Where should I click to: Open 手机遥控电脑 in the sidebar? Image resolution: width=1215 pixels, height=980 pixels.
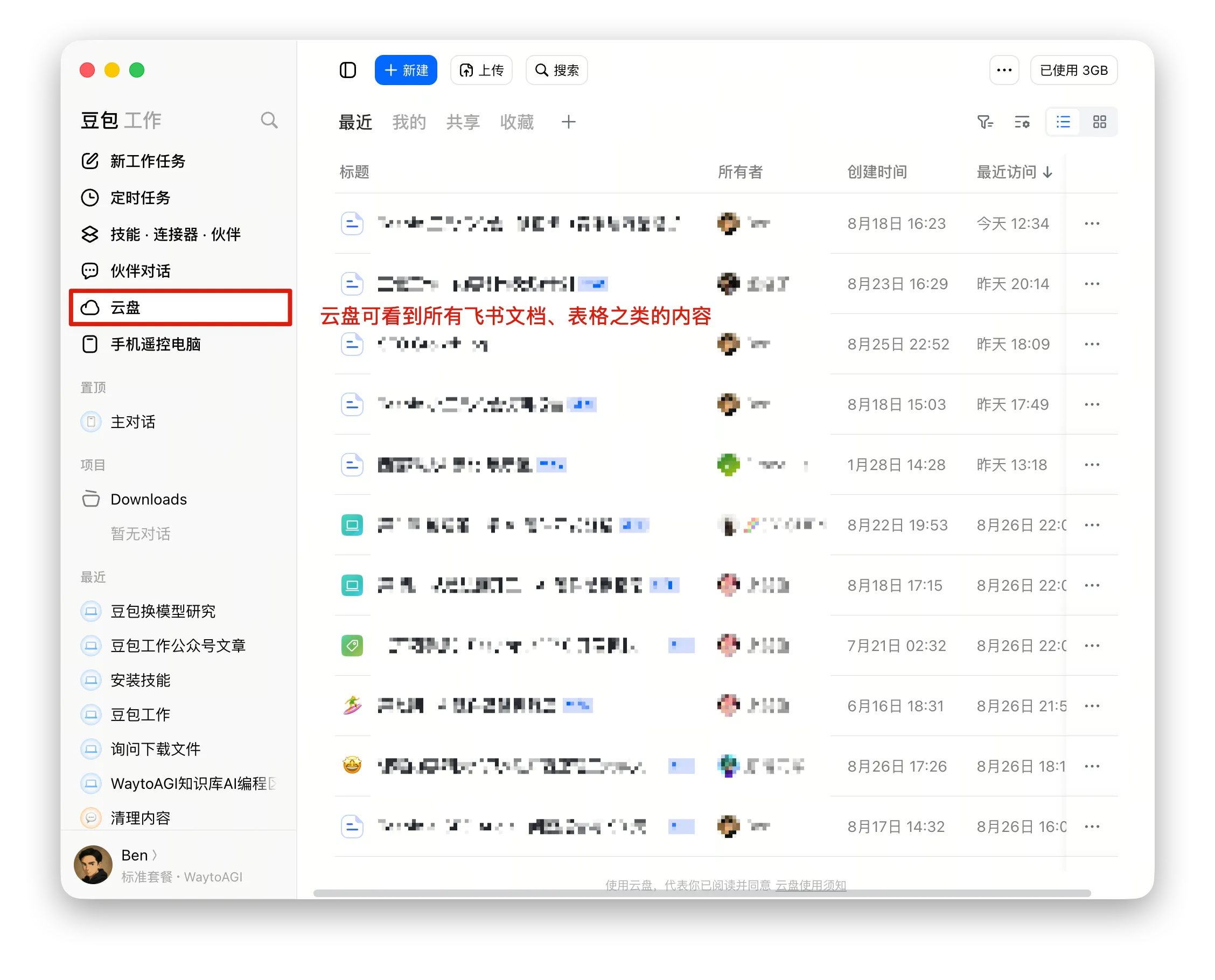(x=180, y=345)
